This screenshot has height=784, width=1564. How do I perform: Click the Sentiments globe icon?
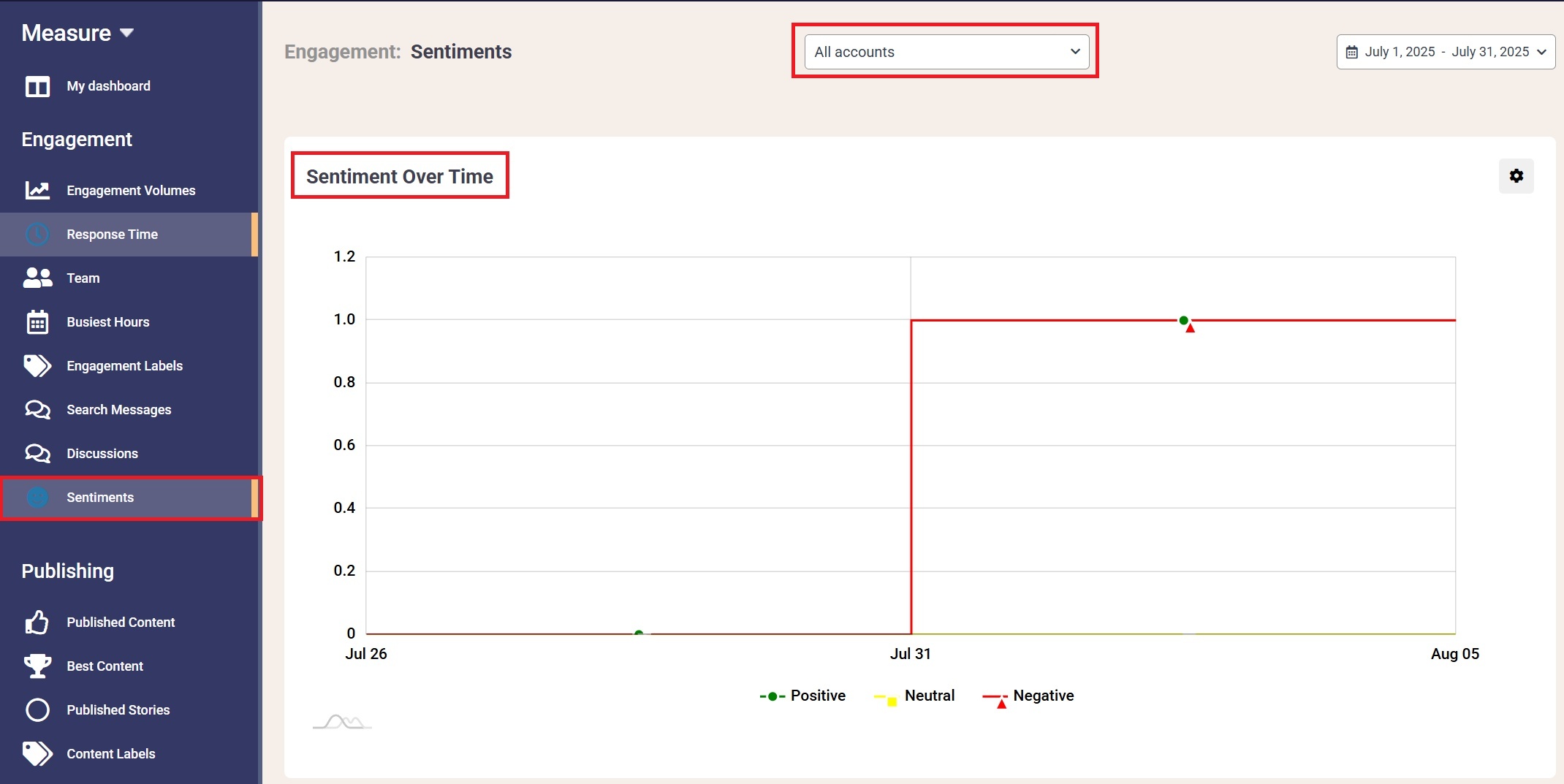[37, 498]
